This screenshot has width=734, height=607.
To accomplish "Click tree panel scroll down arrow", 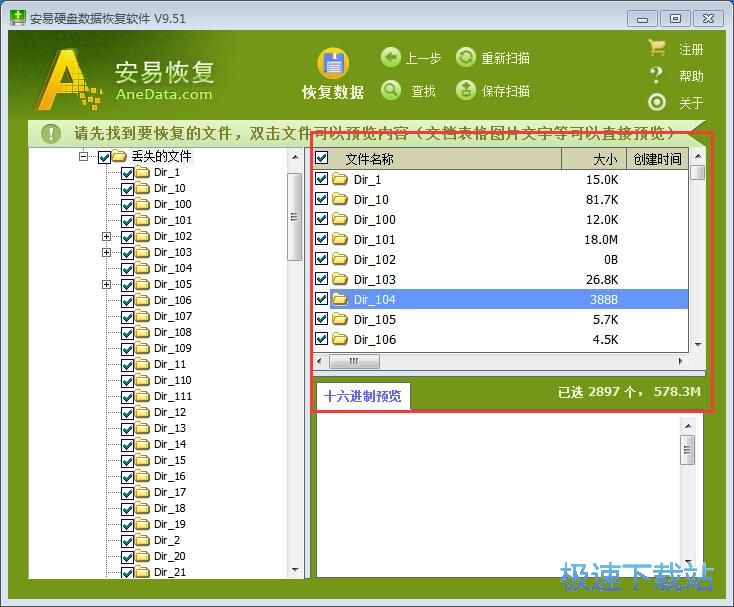I will [295, 570].
